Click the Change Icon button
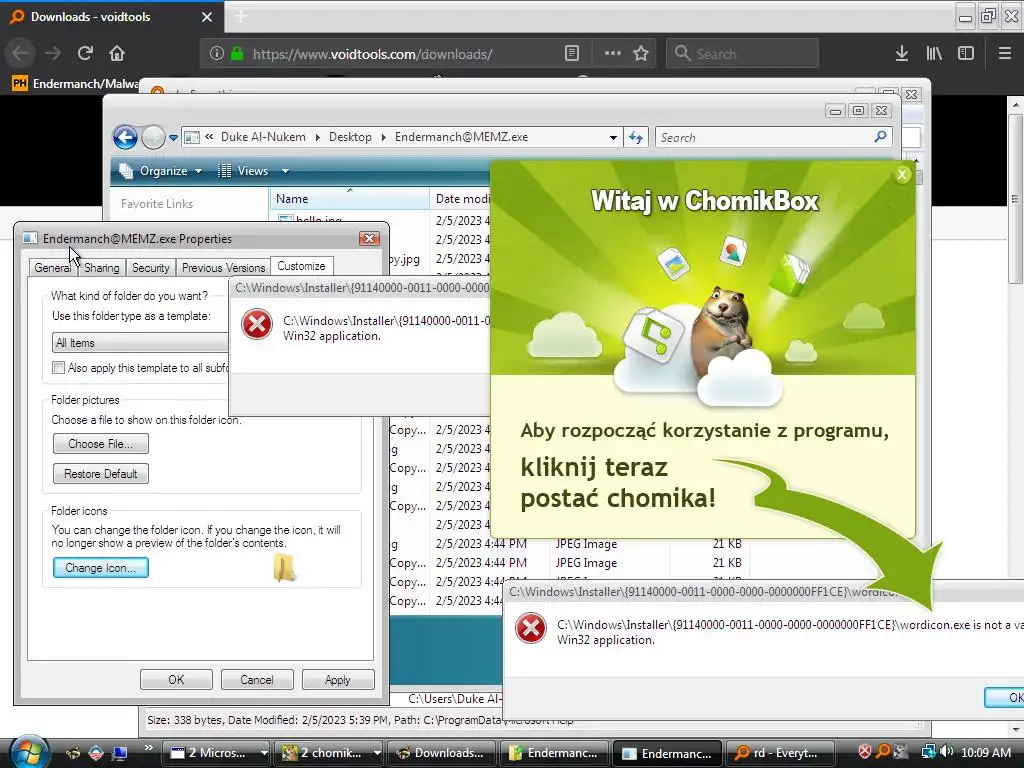The height and width of the screenshot is (768, 1024). point(101,568)
